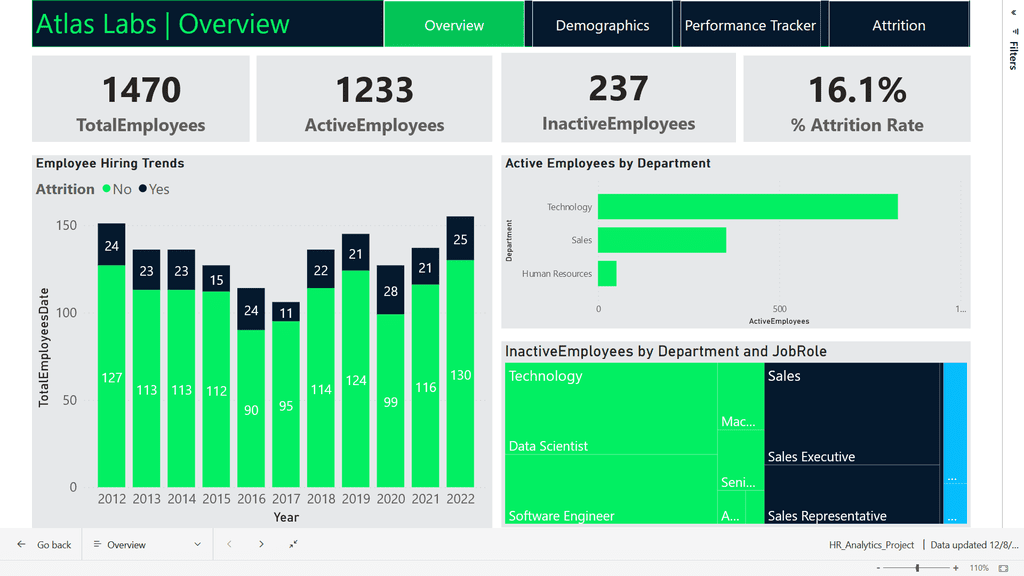Click the Filters funnel icon
The image size is (1024, 576).
pos(1015,31)
